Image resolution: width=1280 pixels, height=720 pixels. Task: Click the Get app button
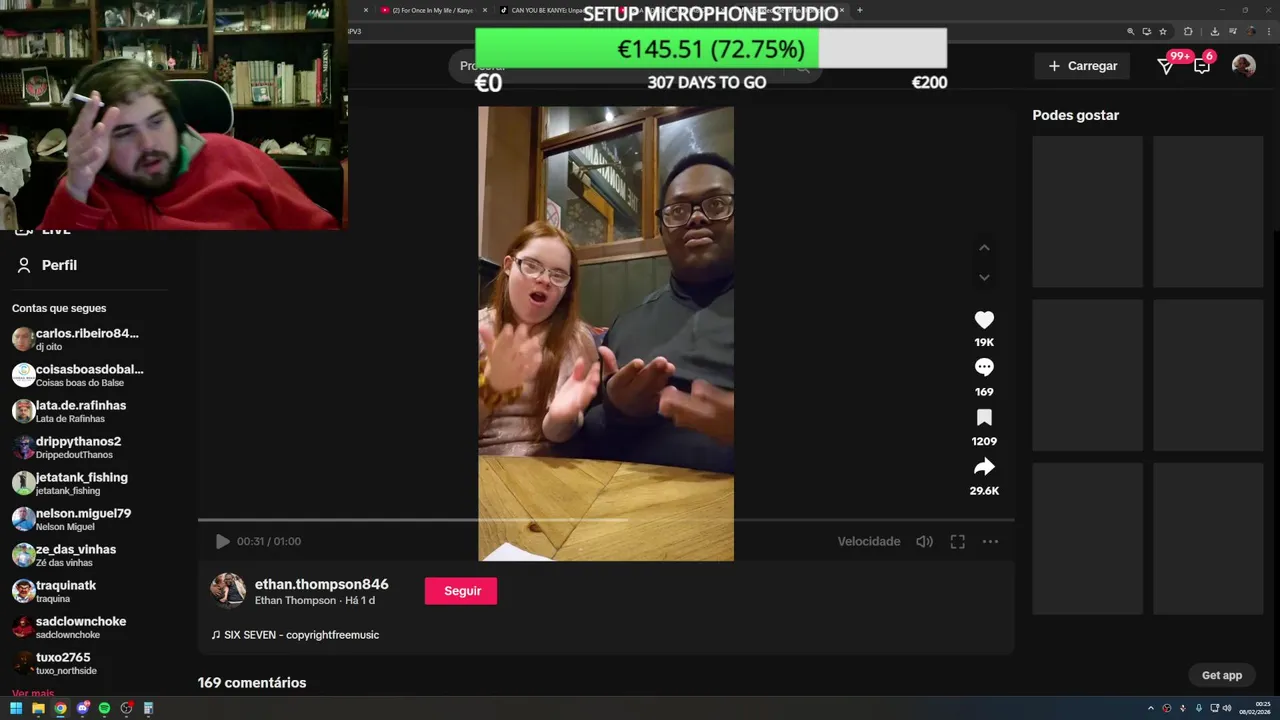coord(1222,675)
